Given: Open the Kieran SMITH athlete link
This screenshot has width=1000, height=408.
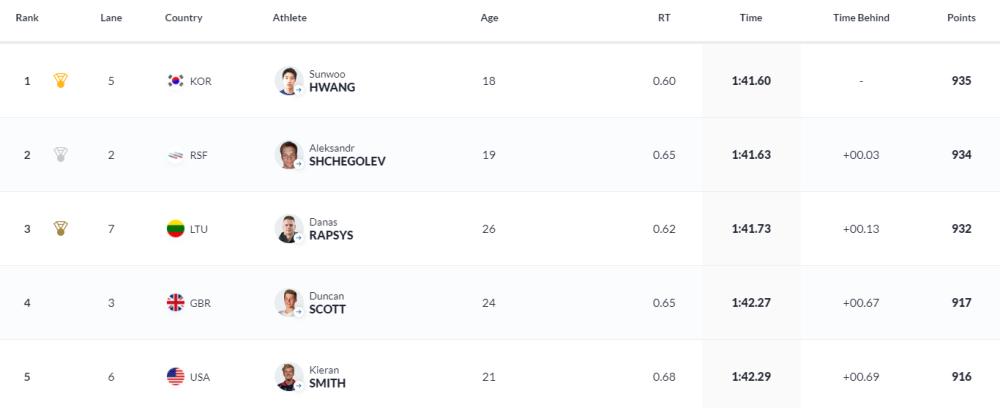Looking at the screenshot, I should click(327, 377).
